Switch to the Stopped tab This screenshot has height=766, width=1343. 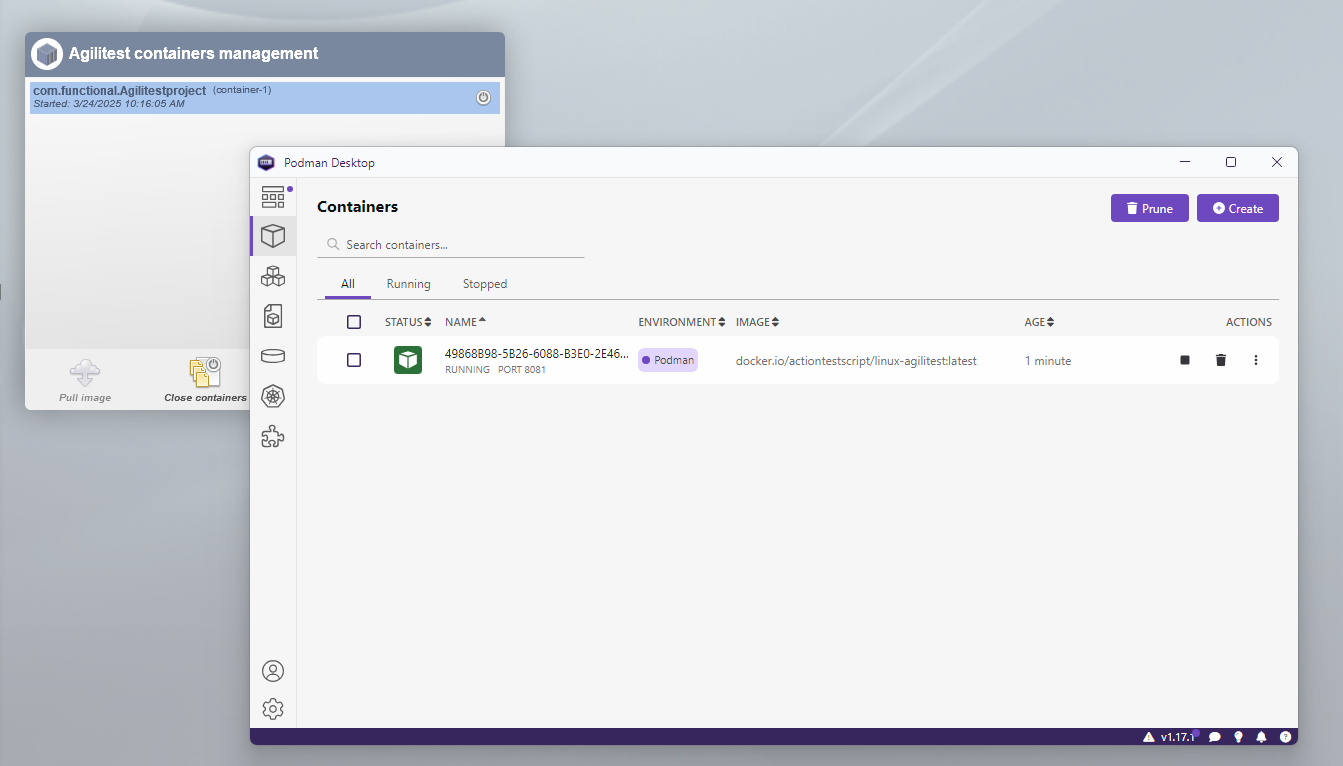click(485, 284)
